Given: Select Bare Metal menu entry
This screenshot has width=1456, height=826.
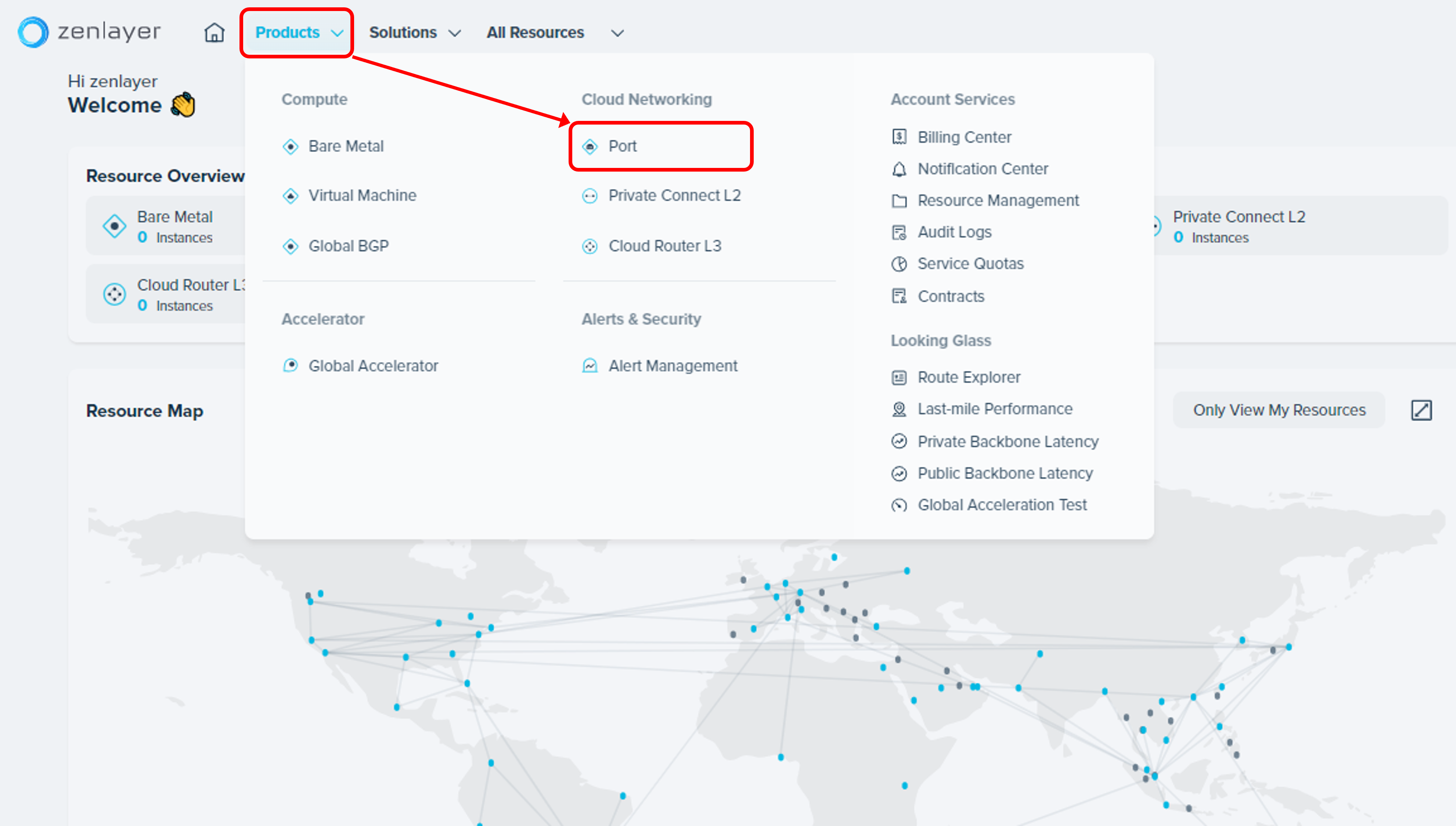Looking at the screenshot, I should 346,146.
